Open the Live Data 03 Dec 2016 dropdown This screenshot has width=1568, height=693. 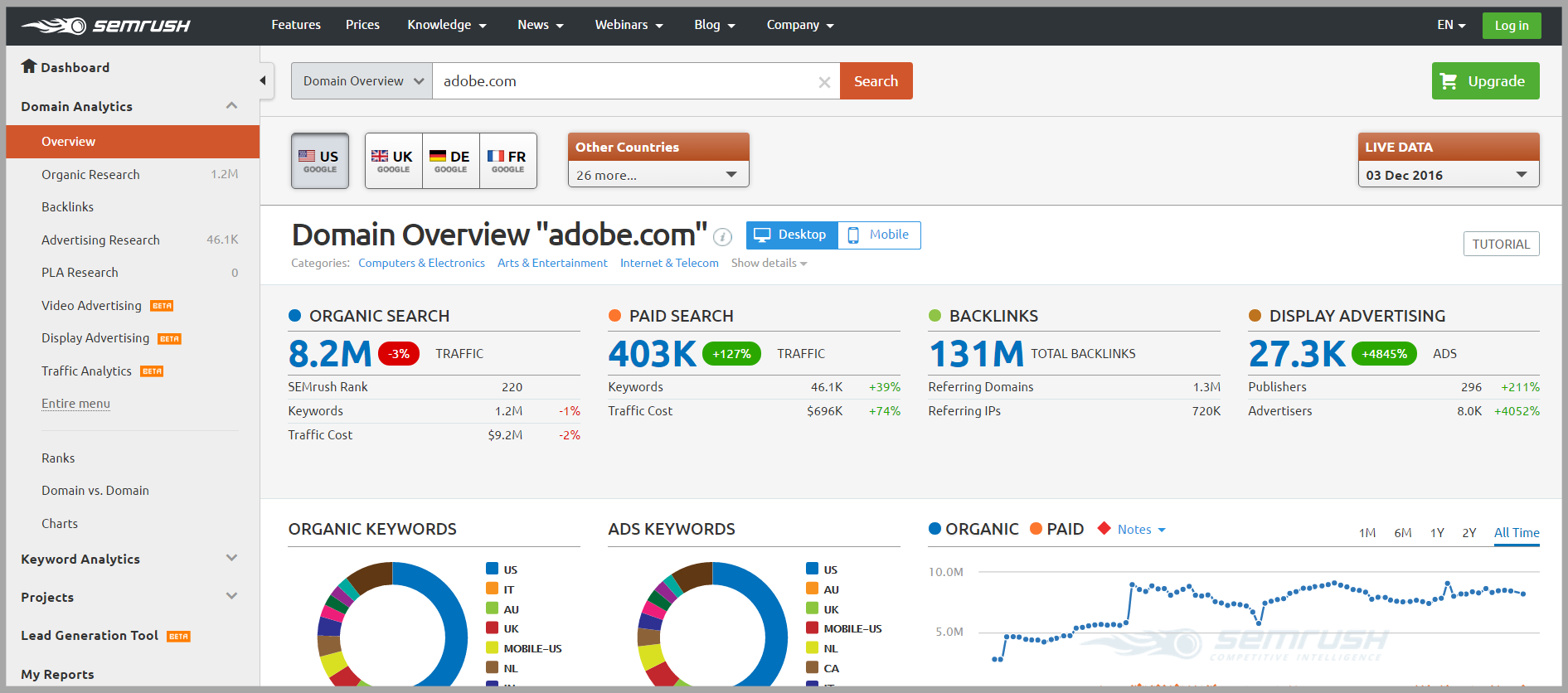(1448, 175)
